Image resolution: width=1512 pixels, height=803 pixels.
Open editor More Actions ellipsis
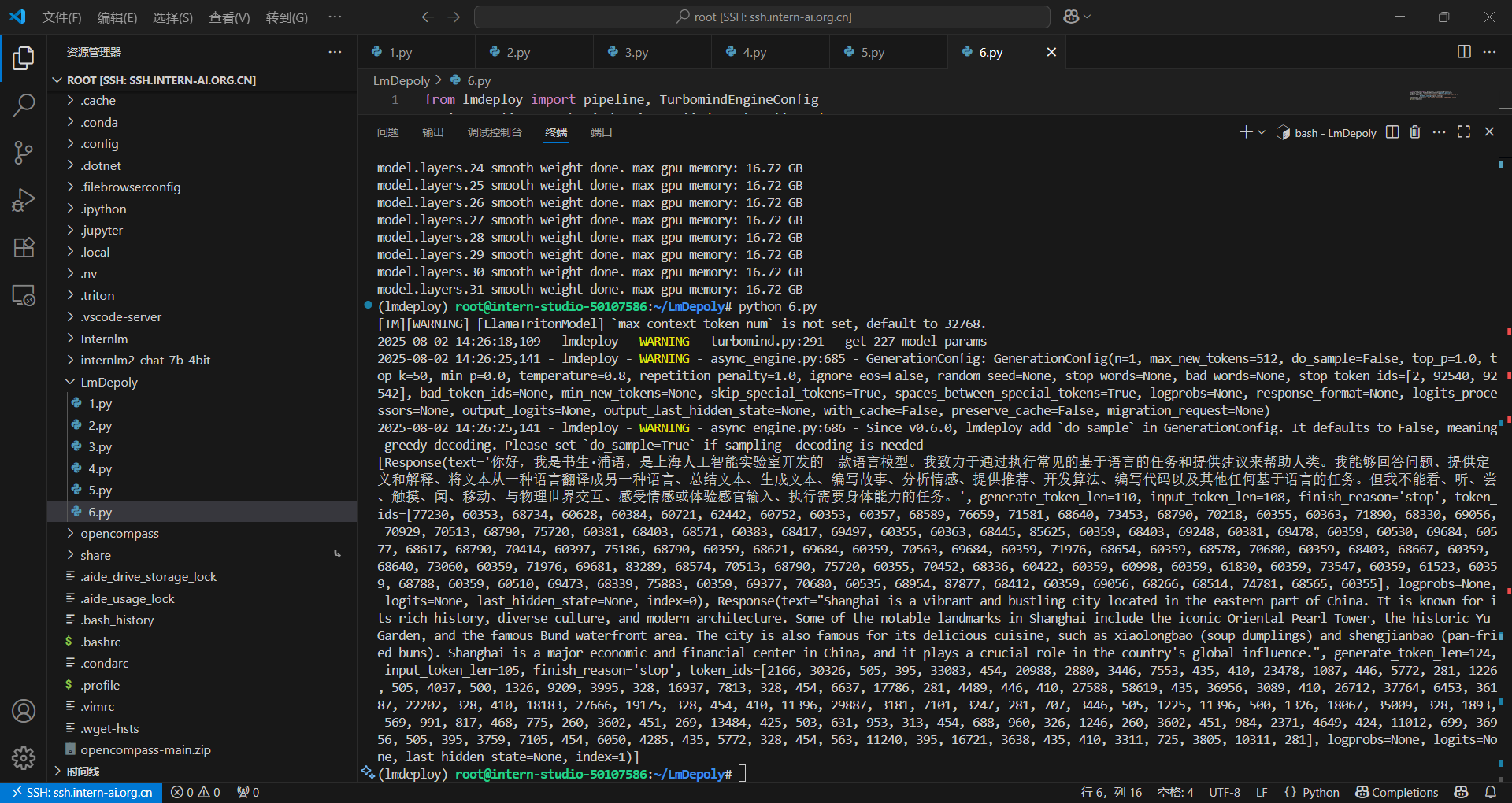(x=1489, y=52)
